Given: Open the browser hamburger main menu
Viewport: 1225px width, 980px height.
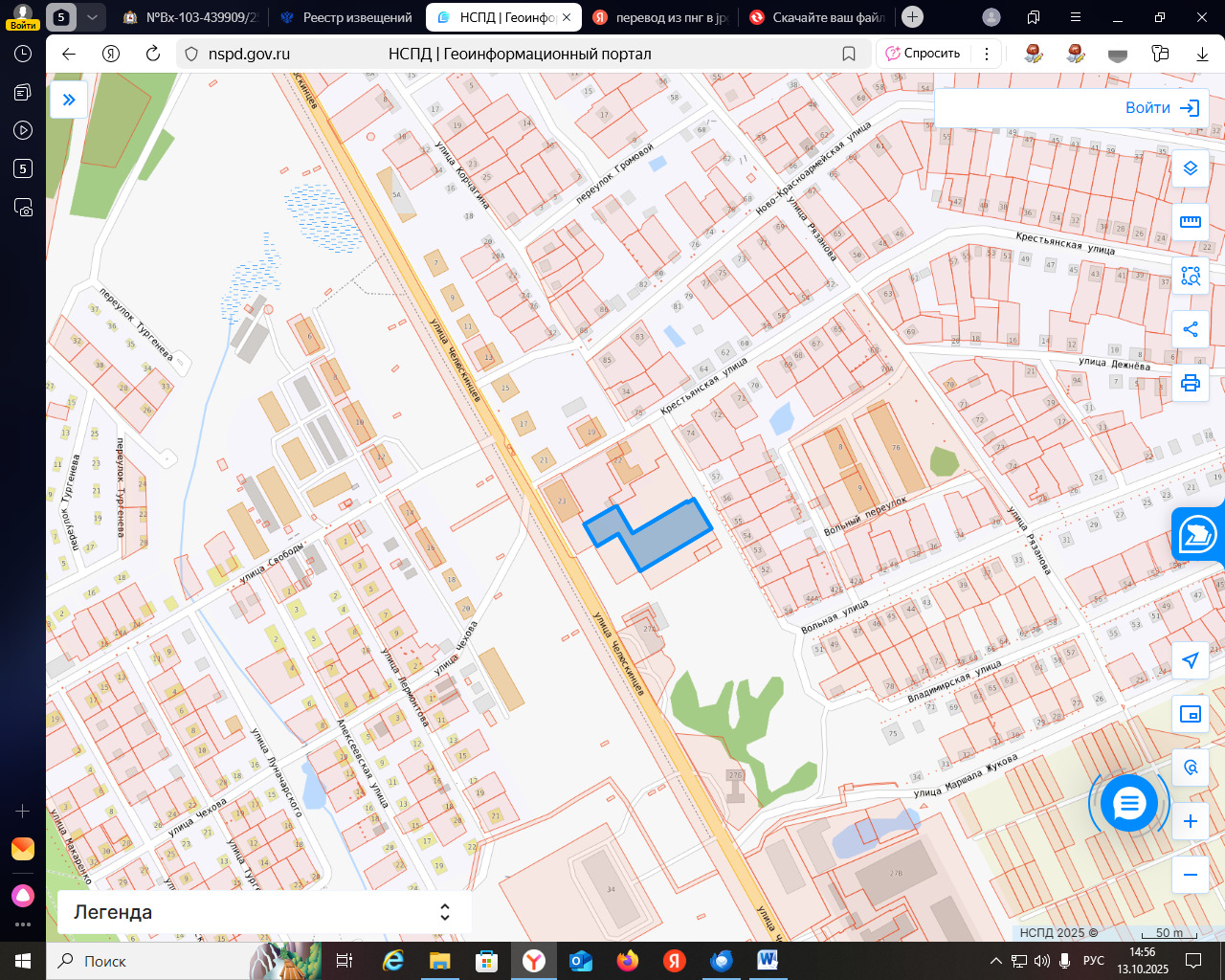Looking at the screenshot, I should (1076, 17).
